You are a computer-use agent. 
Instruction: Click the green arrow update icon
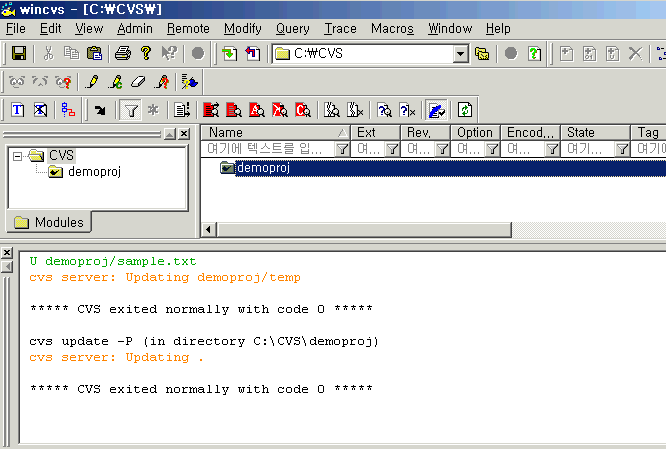[x=229, y=53]
